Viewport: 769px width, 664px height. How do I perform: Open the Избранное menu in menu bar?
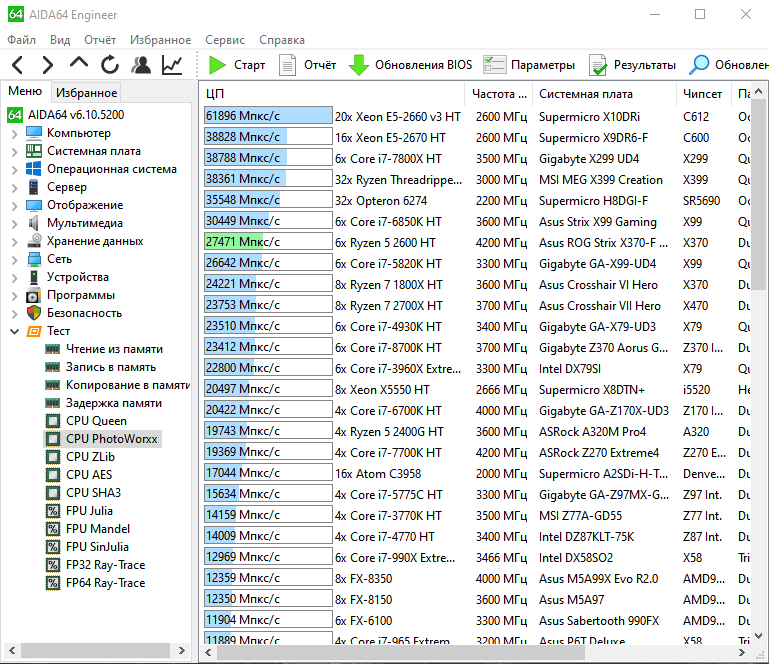(160, 40)
